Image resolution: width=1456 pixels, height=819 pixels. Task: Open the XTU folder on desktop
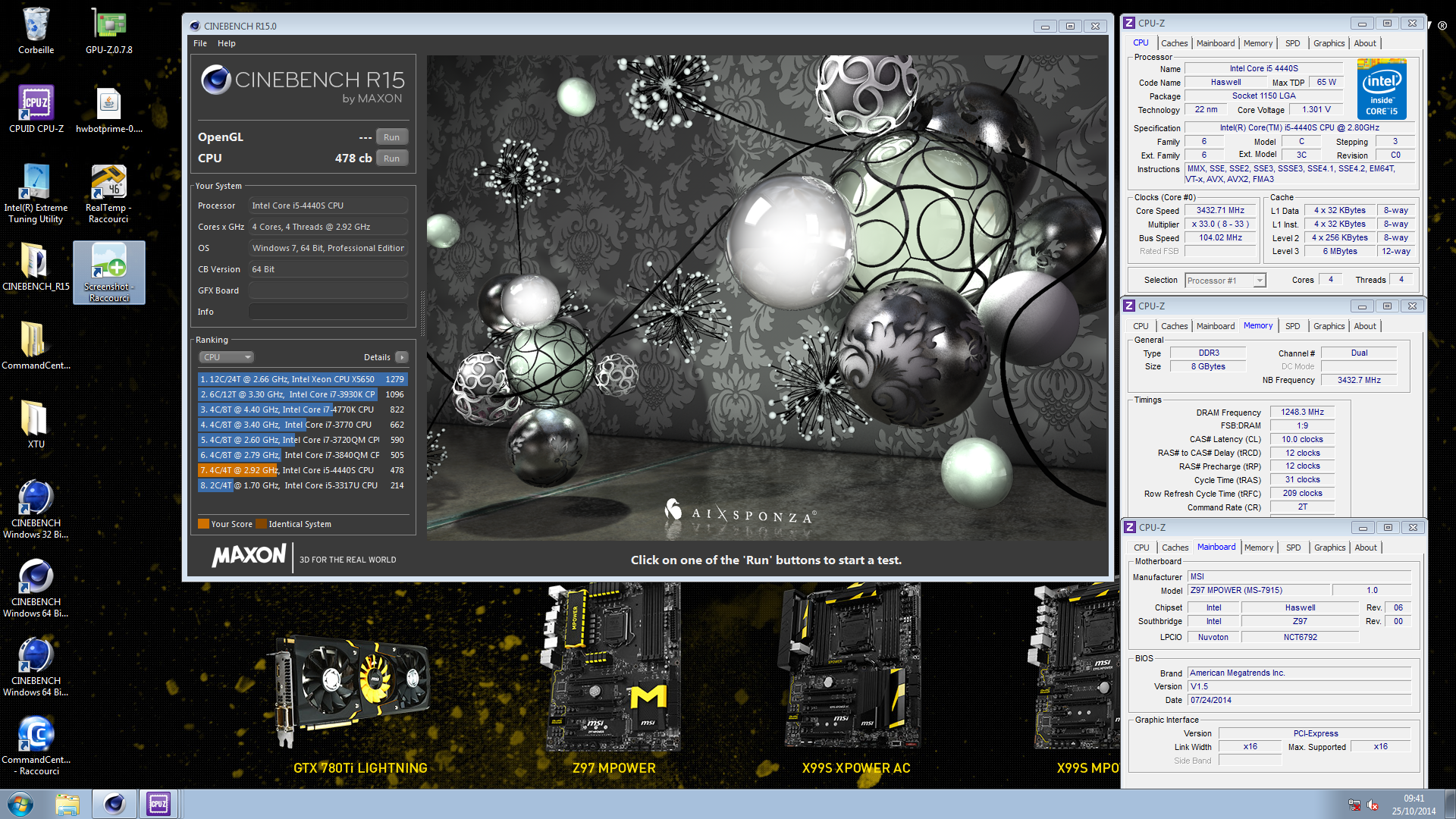pos(36,425)
